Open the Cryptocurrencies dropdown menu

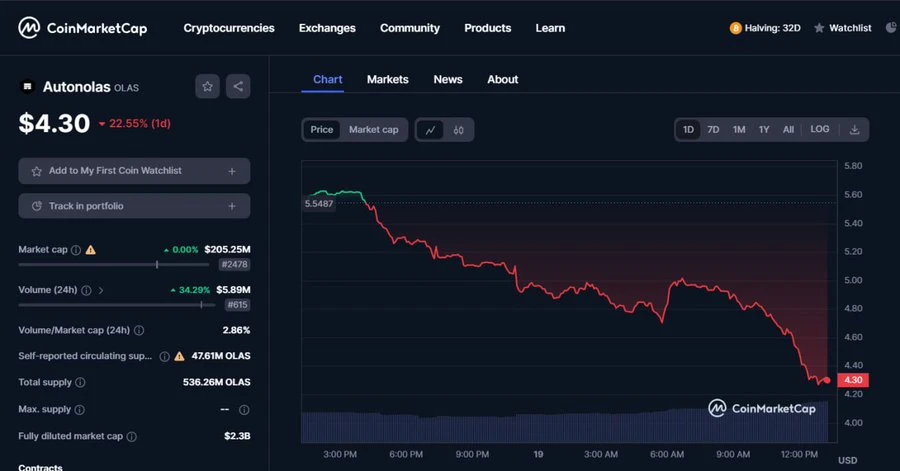[229, 28]
